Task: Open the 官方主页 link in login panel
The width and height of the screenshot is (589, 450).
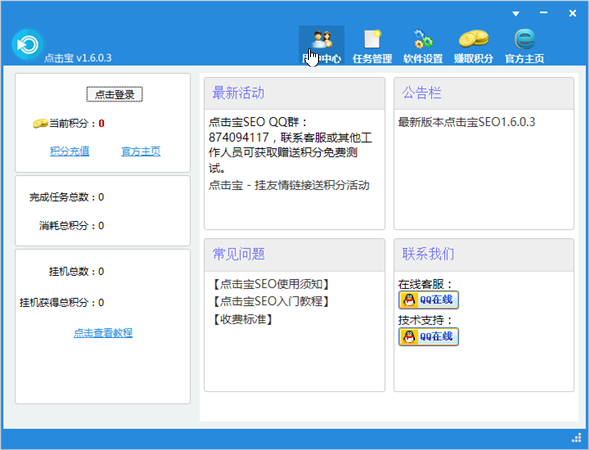Action: point(141,151)
